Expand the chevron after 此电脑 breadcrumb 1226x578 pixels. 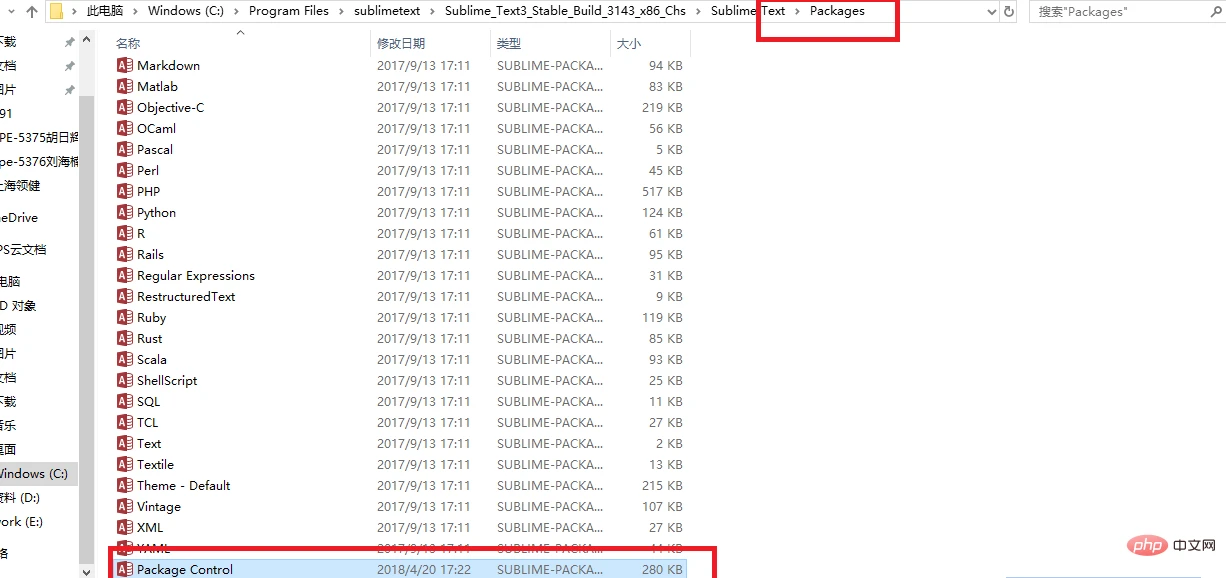click(138, 12)
